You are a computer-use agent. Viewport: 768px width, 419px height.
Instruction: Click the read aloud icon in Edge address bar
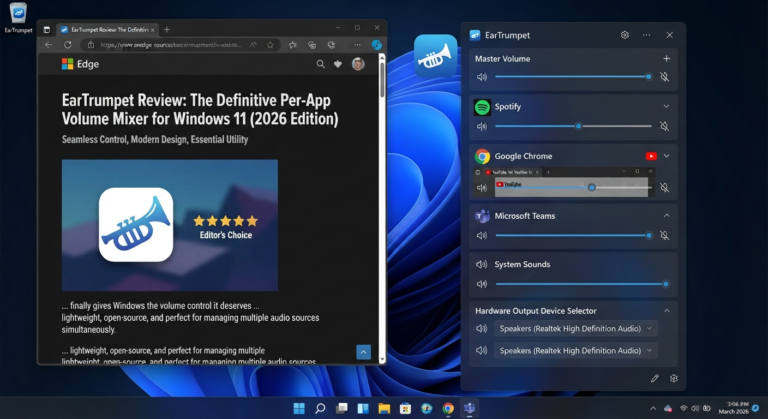click(253, 45)
